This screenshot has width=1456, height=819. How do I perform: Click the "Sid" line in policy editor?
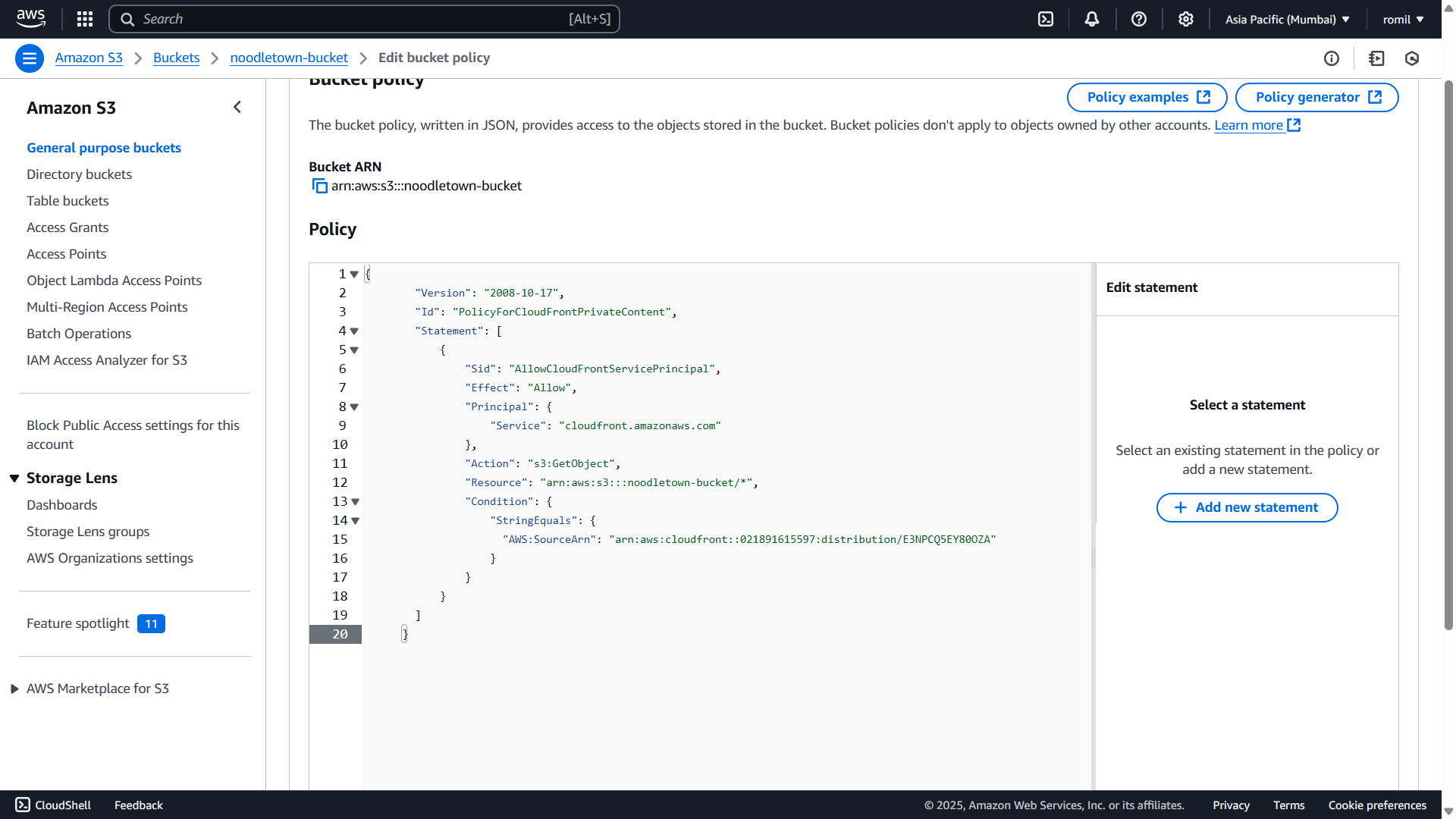point(592,369)
